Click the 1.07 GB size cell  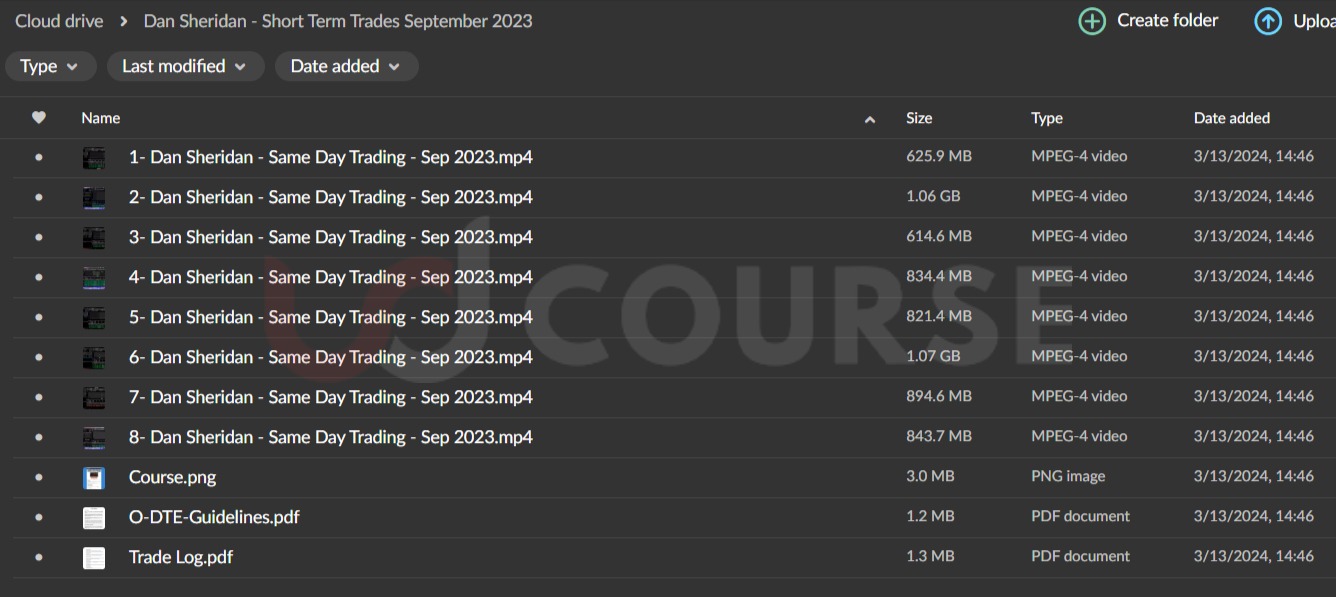[x=933, y=356]
